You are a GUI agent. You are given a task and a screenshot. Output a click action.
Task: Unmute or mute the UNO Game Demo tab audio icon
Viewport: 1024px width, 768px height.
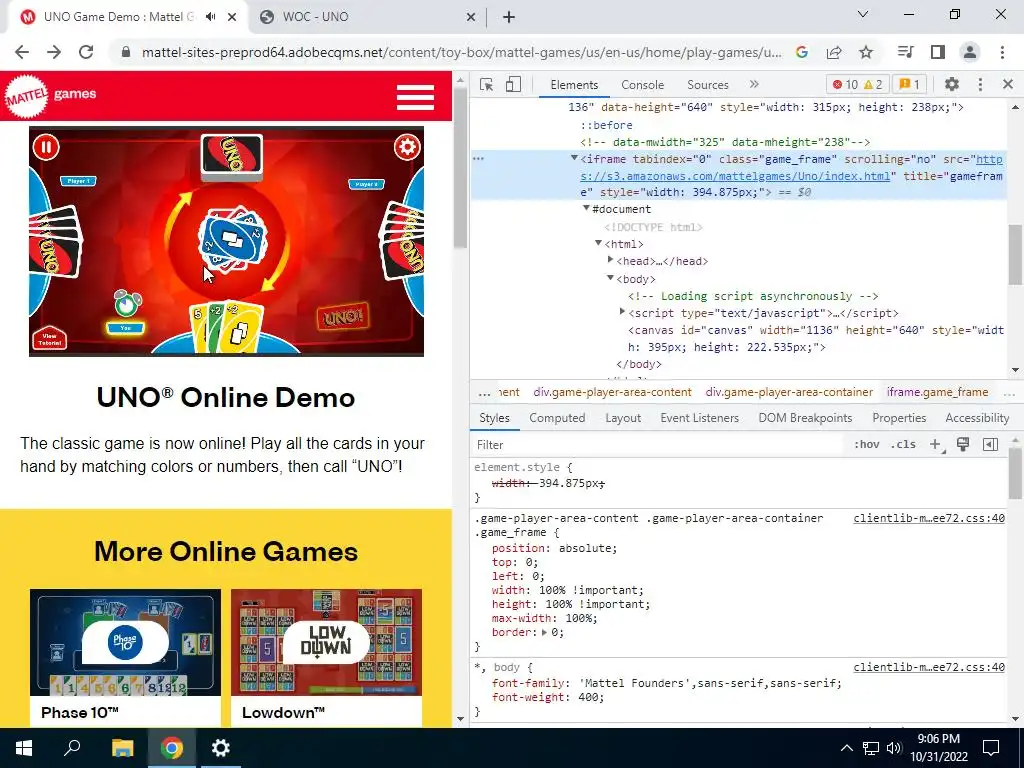(x=210, y=17)
